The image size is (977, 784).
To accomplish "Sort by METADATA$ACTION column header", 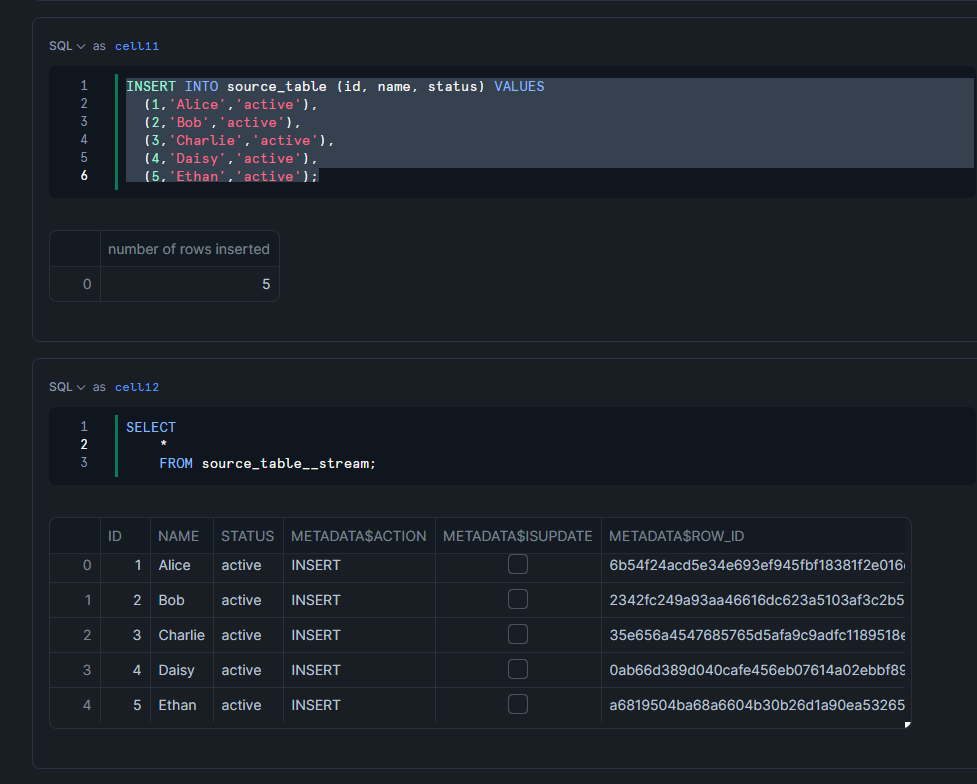I will tap(359, 536).
